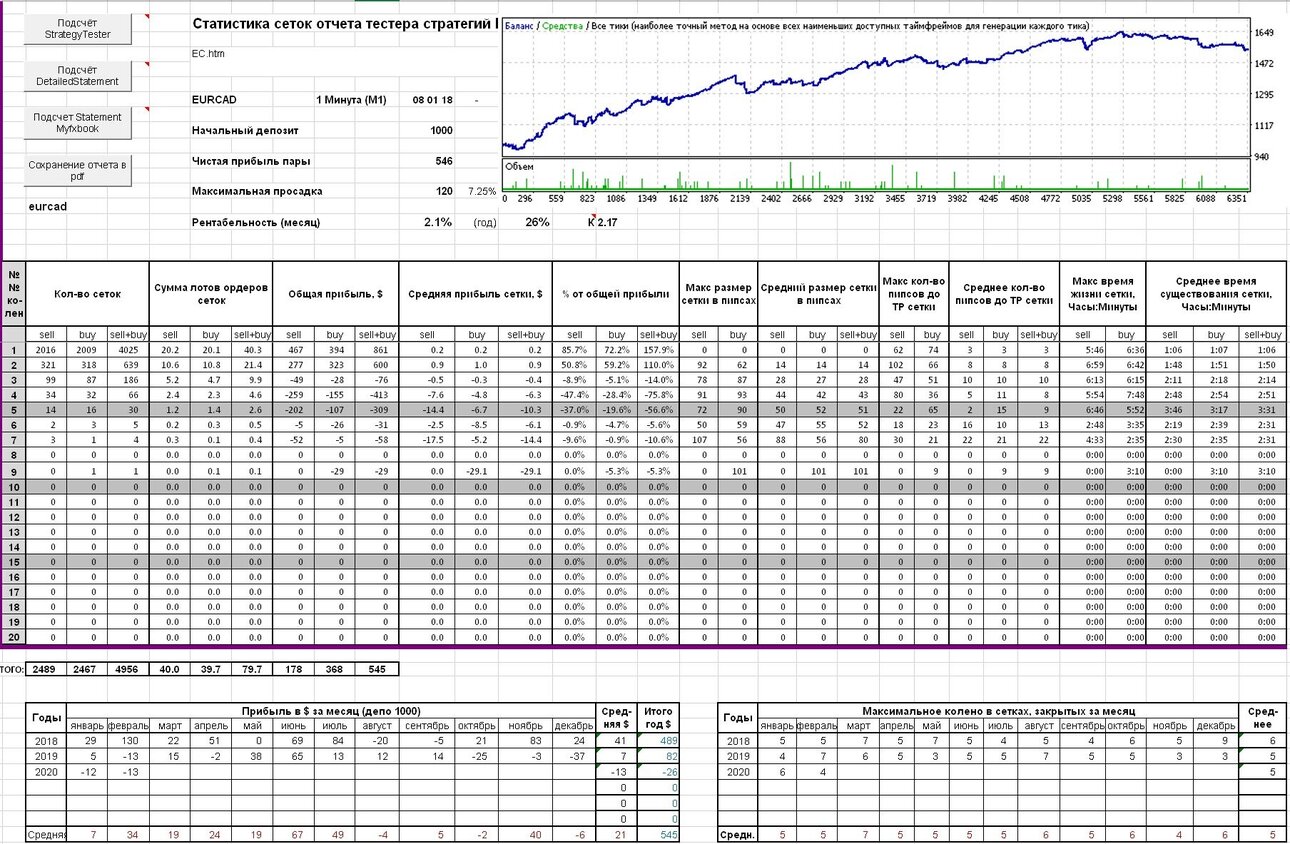The image size is (1290, 844).
Task: Select the initial deposit value 1000
Action: [x=441, y=130]
